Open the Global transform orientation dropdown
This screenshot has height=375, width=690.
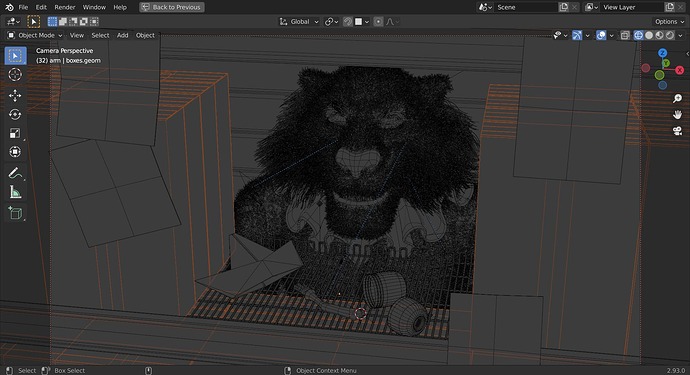coord(299,22)
